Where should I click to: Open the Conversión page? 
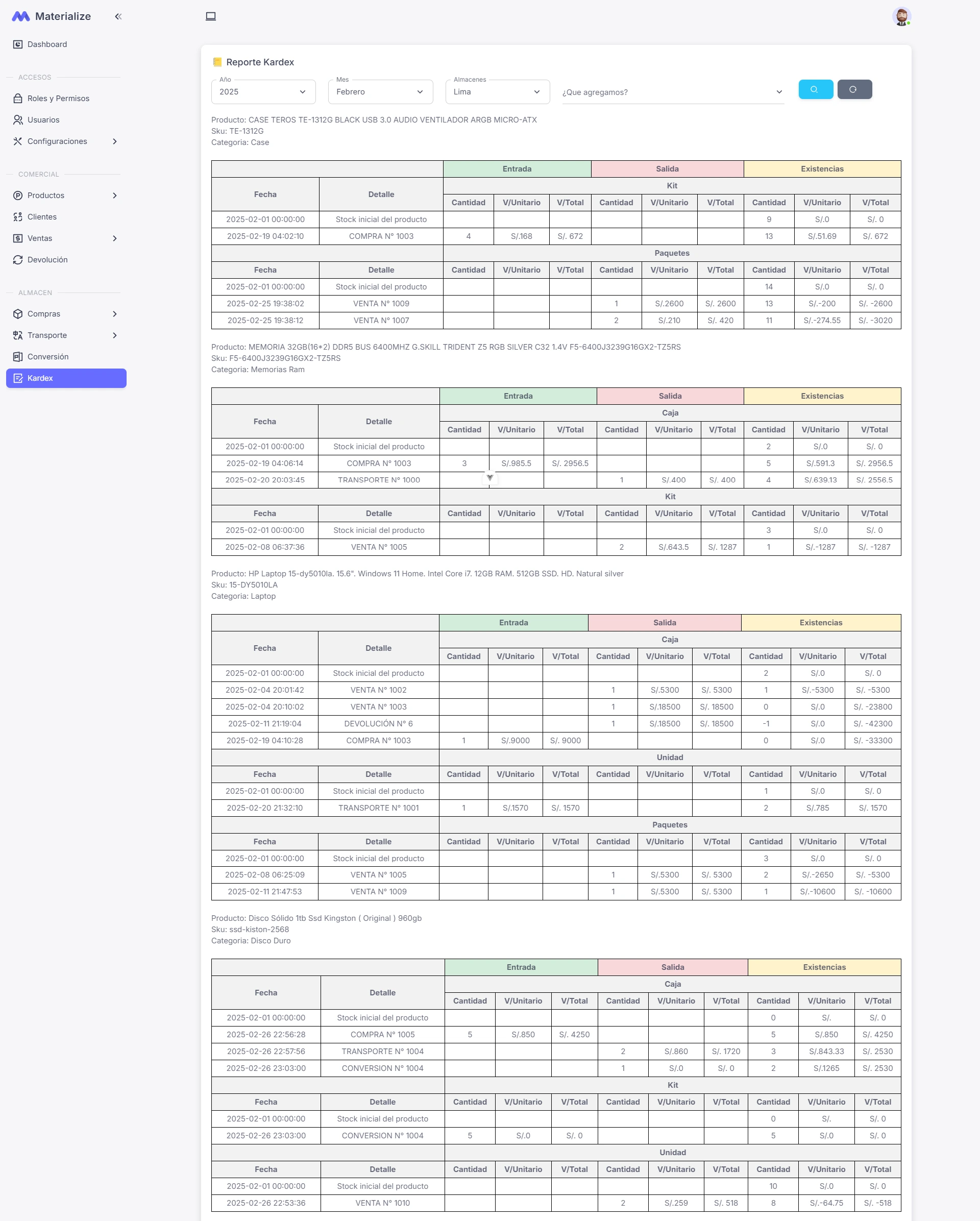(47, 357)
